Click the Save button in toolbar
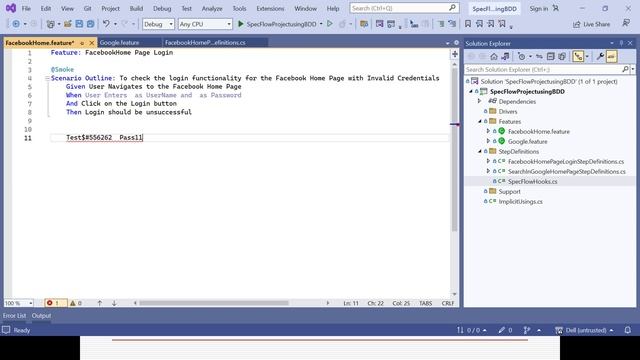Viewport: 640px width, 360px height. 79,24
